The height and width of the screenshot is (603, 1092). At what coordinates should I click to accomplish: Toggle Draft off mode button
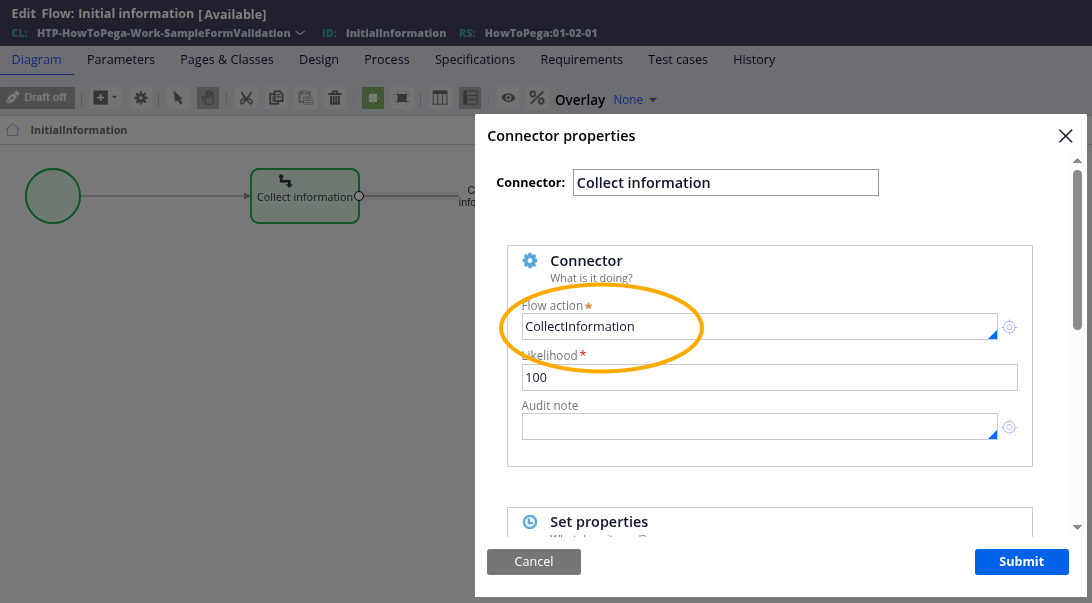38,98
